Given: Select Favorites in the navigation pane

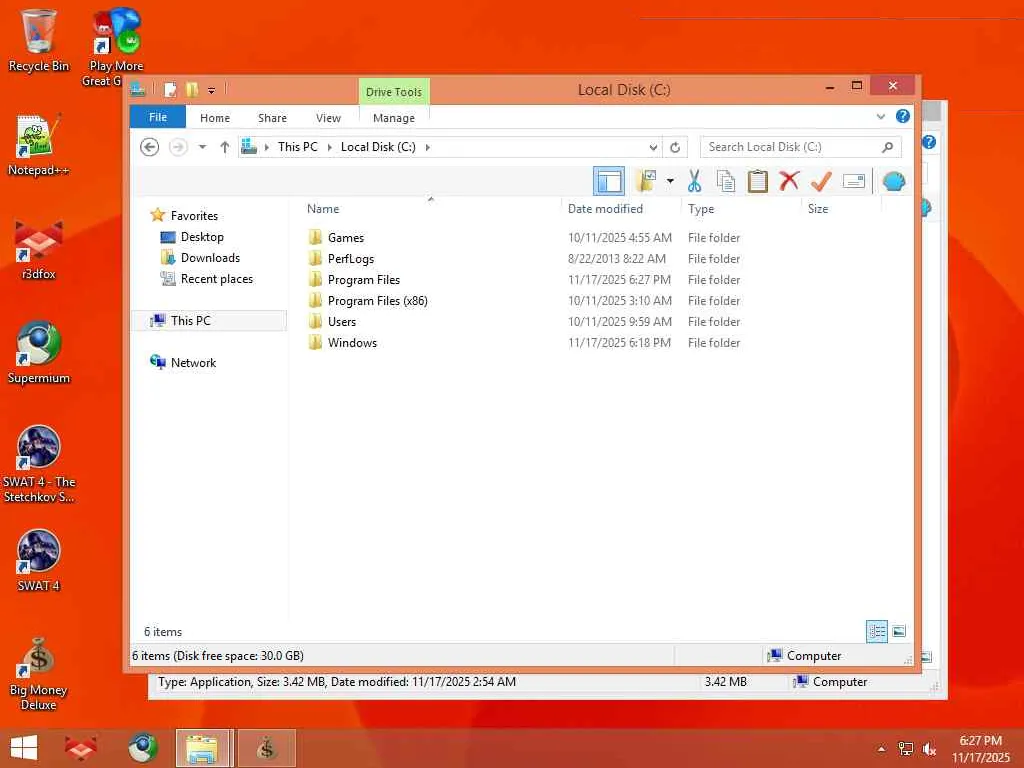Looking at the screenshot, I should point(194,216).
